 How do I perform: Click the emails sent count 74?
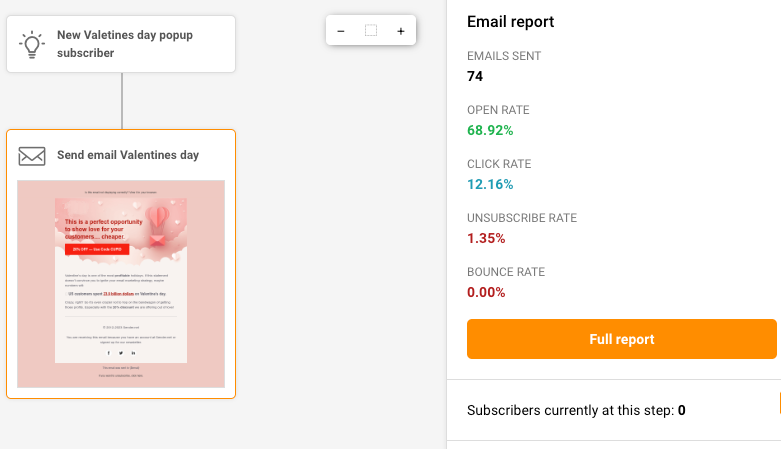pos(476,76)
